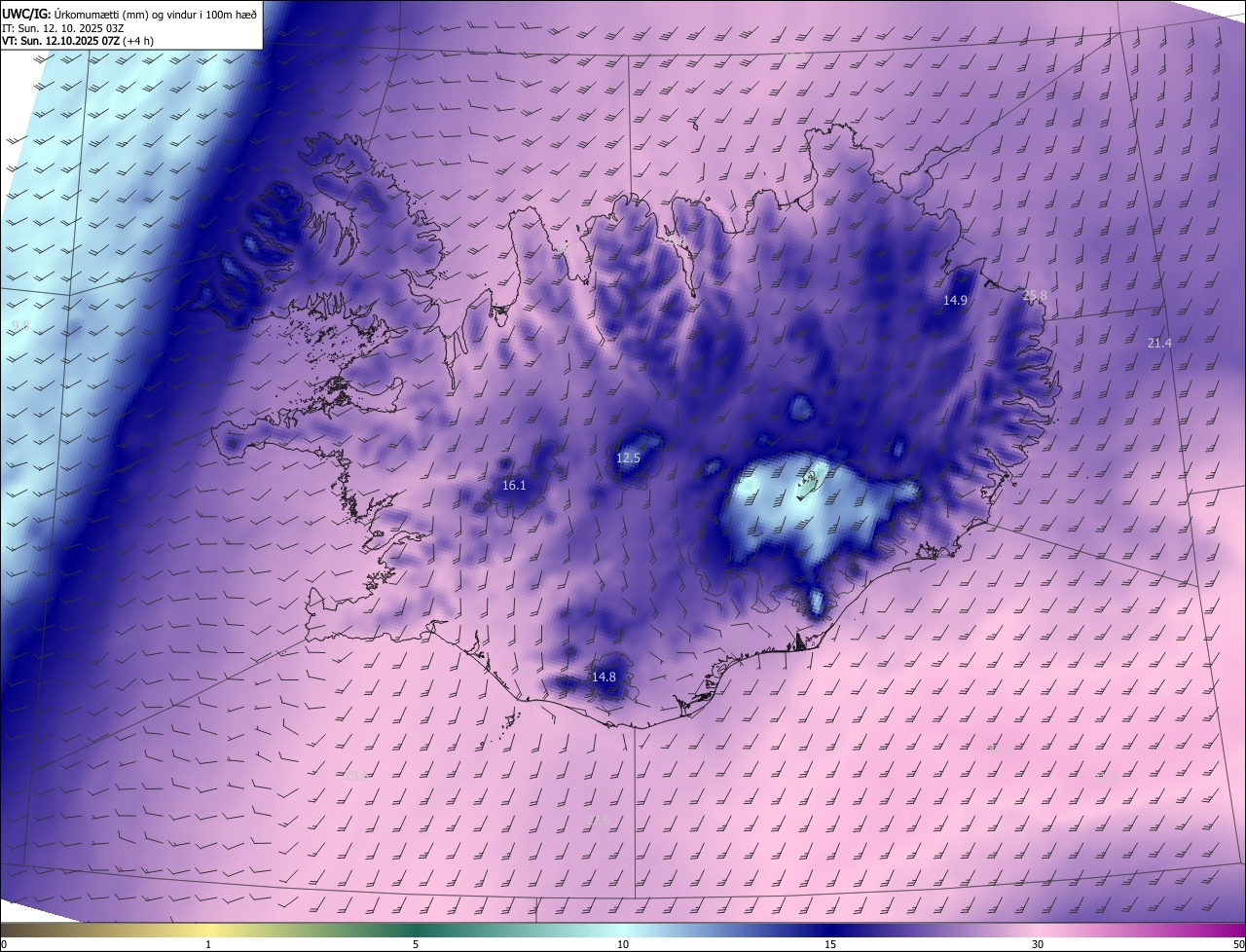Click the 14.9 value label on the map
Image resolution: width=1246 pixels, height=952 pixels.
(955, 300)
